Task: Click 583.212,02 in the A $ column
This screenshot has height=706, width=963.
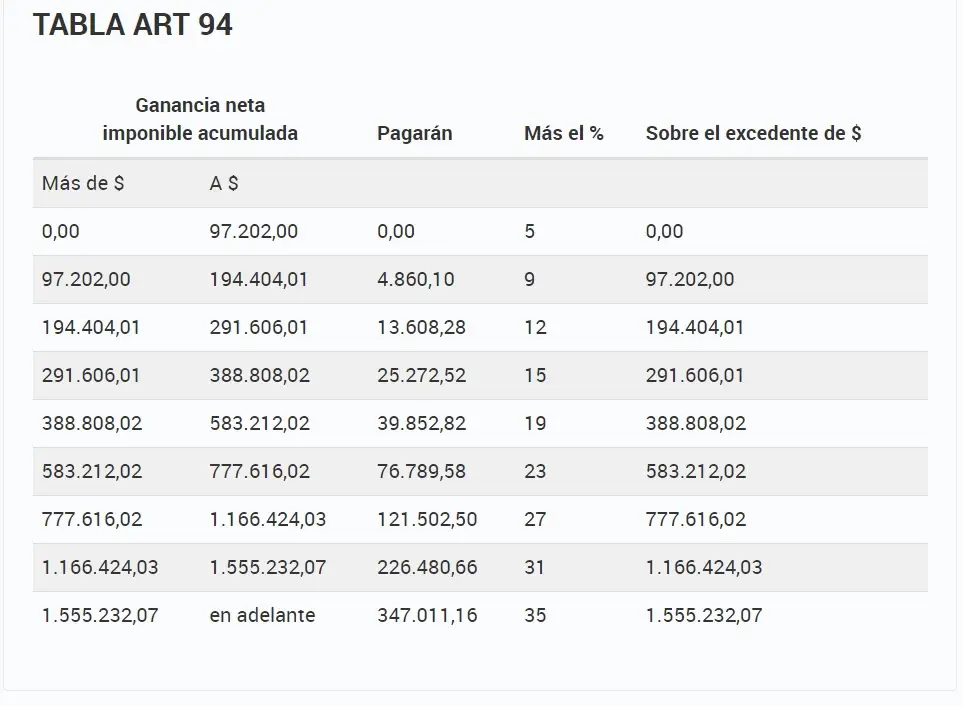Action: click(259, 423)
